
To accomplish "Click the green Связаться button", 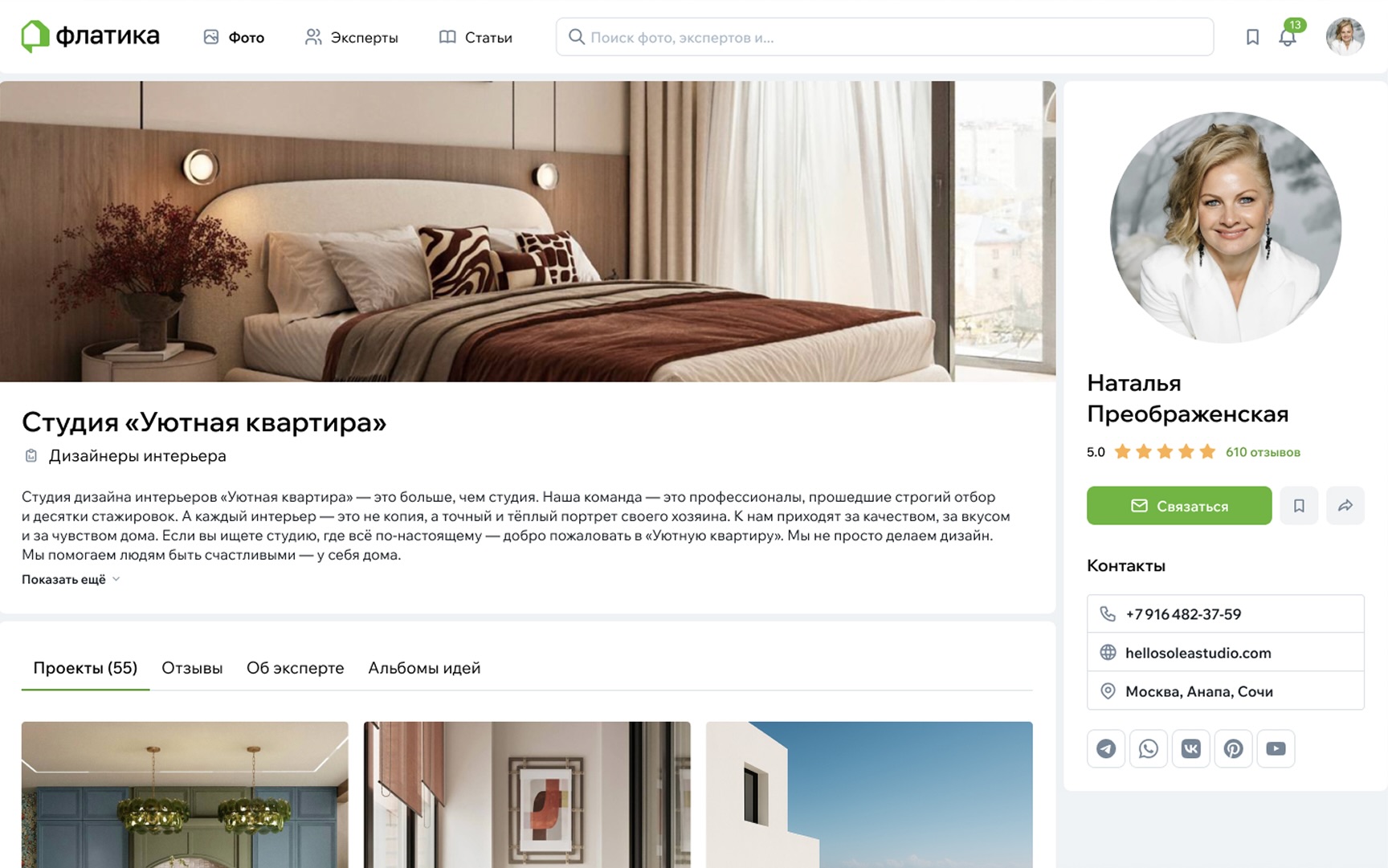I will coord(1179,506).
